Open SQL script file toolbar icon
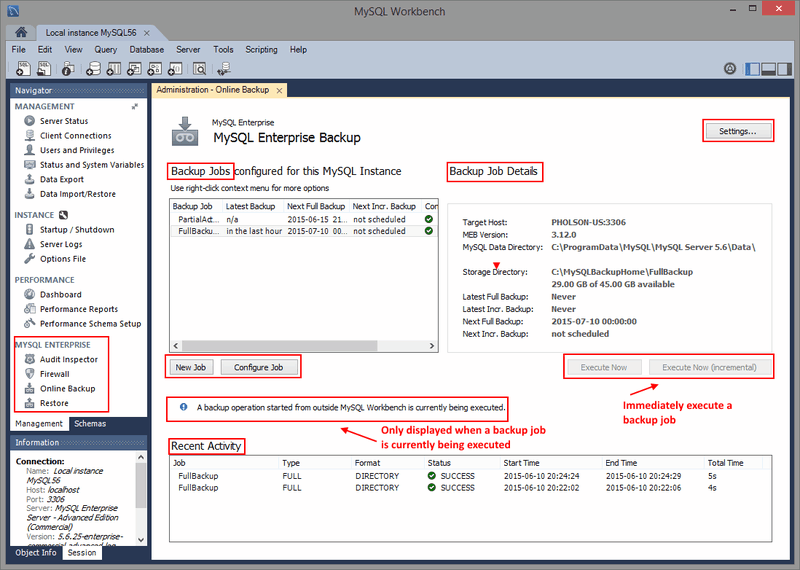The height and width of the screenshot is (570, 800). coord(44,68)
